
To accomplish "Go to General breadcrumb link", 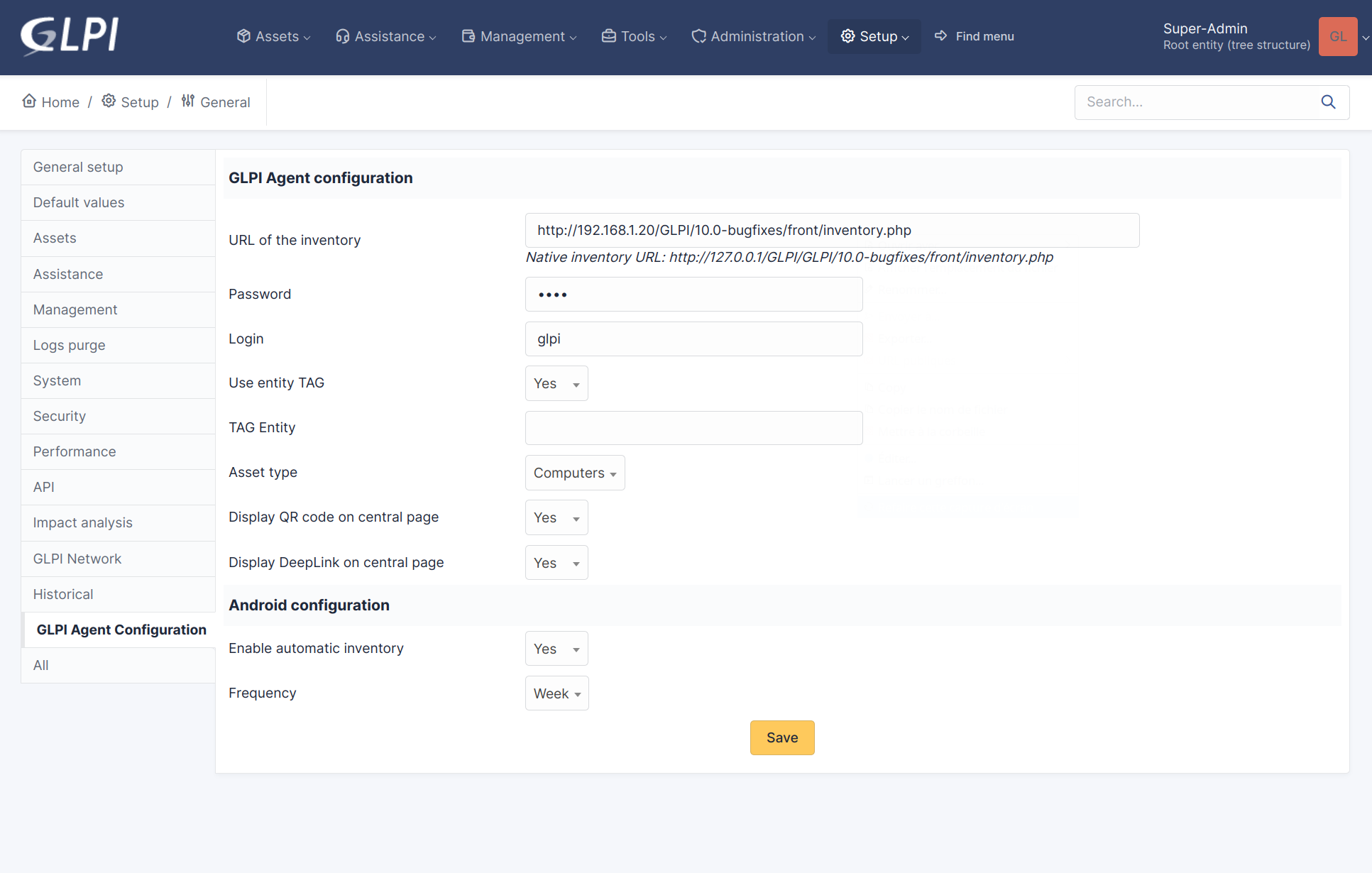I will [216, 102].
